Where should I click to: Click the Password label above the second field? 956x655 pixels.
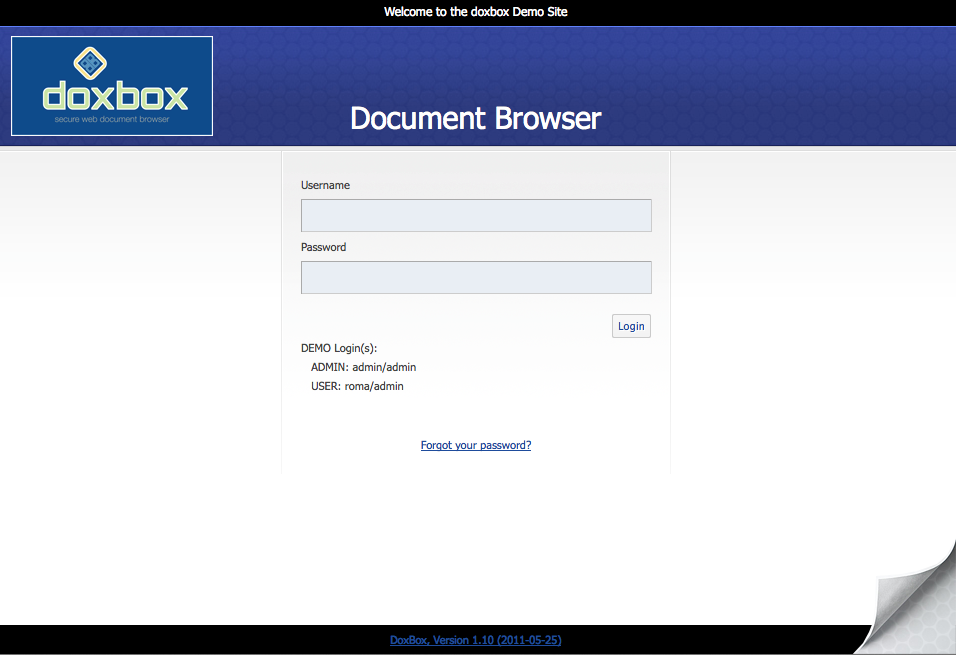tap(324, 247)
